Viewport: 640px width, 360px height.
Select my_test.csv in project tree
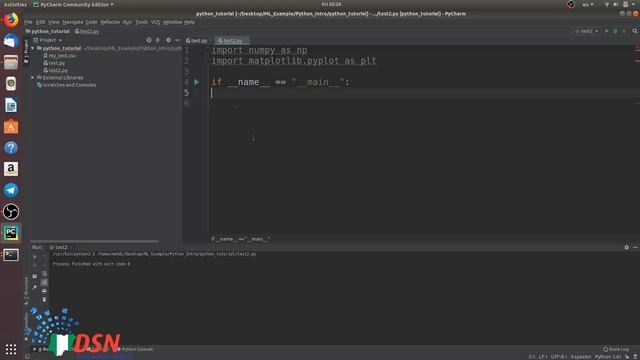coord(60,56)
